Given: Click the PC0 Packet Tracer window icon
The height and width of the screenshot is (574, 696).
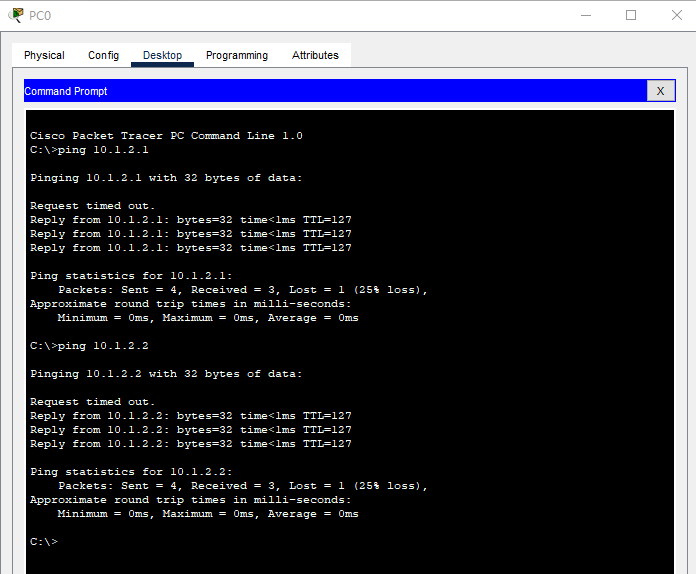Looking at the screenshot, I should click(16, 15).
